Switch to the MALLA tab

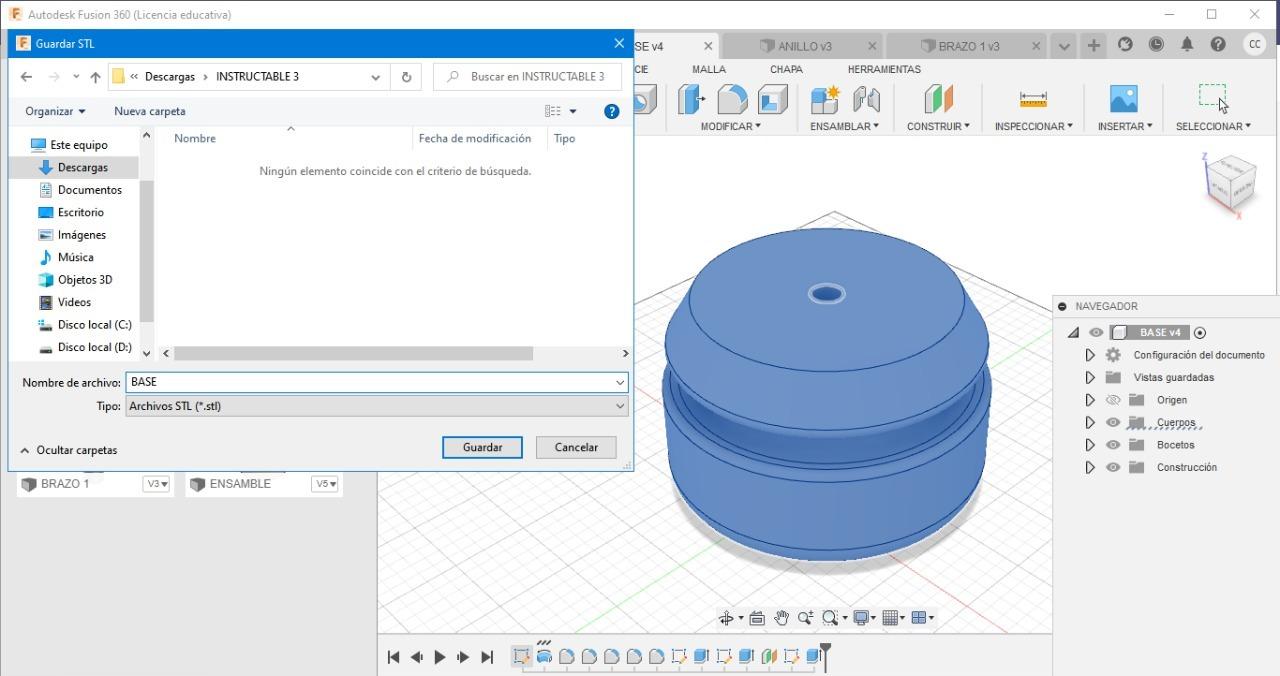709,69
